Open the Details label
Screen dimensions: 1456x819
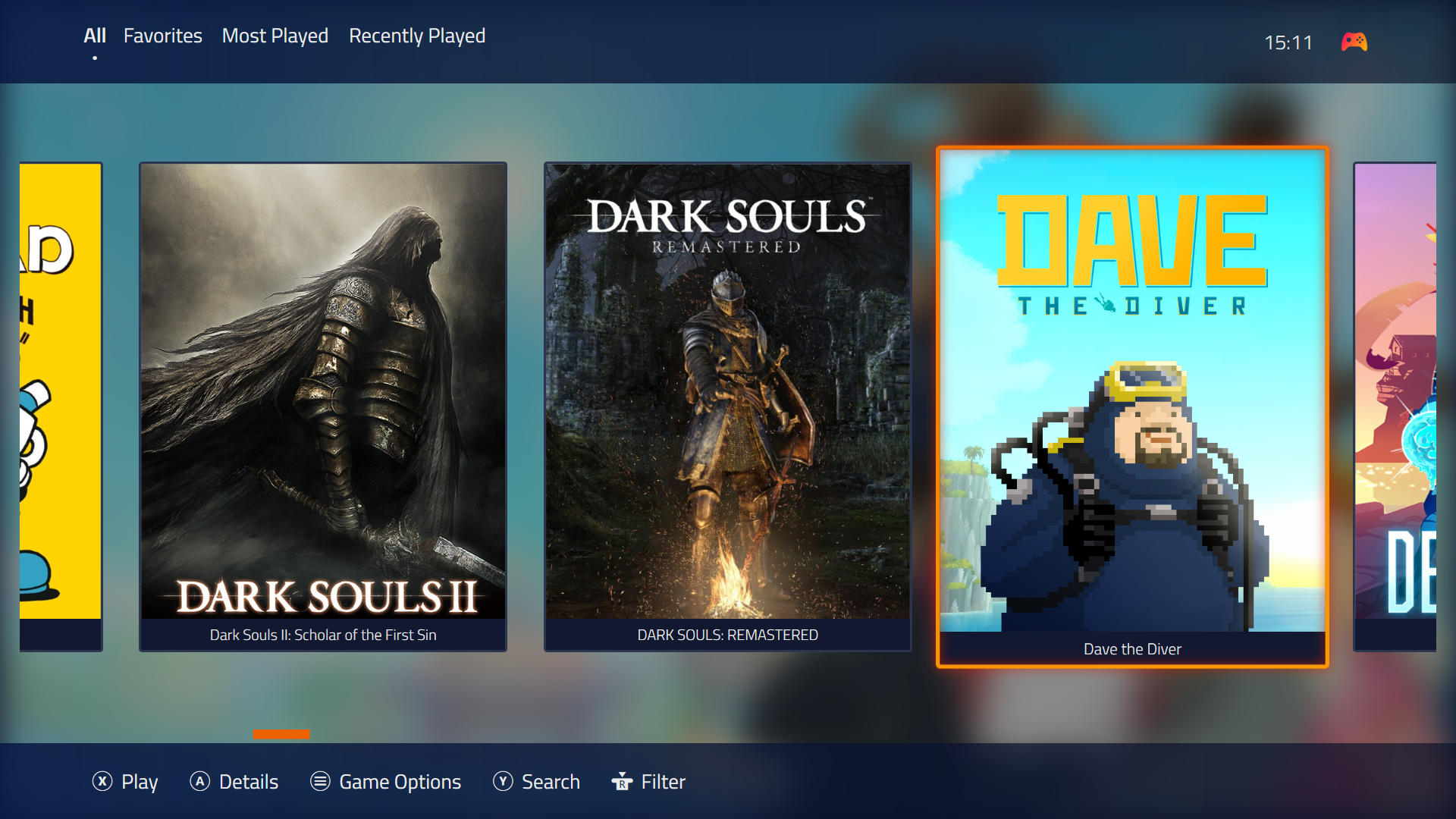tap(249, 782)
